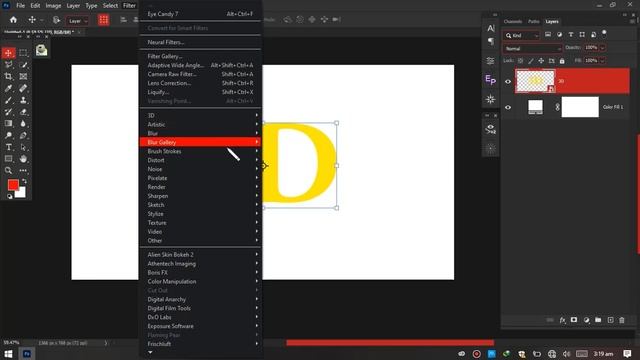Image resolution: width=640 pixels, height=360 pixels.
Task: Hide the 3D layer eye icon
Action: [x=508, y=81]
